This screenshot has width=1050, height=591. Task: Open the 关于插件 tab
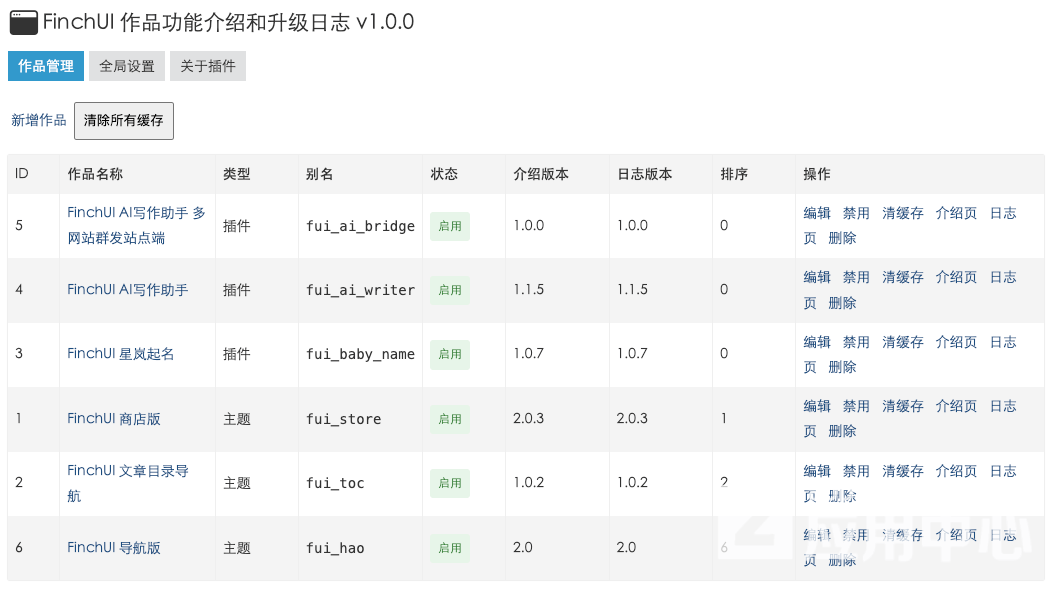pyautogui.click(x=208, y=66)
